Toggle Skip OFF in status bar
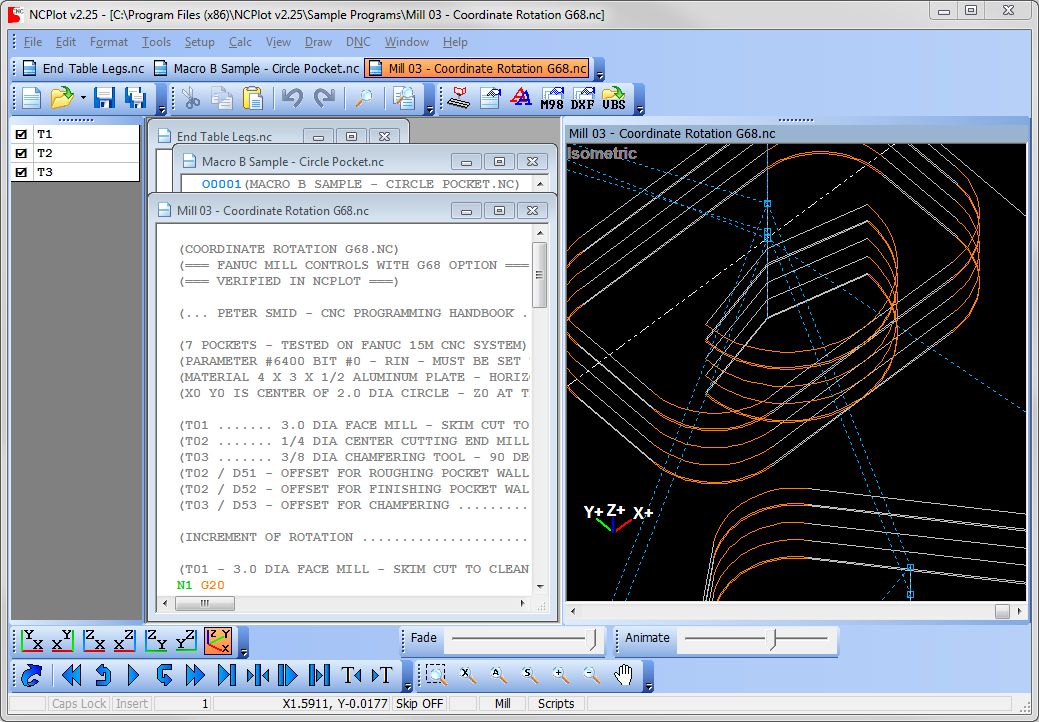Image resolution: width=1039 pixels, height=722 pixels. 419,703
